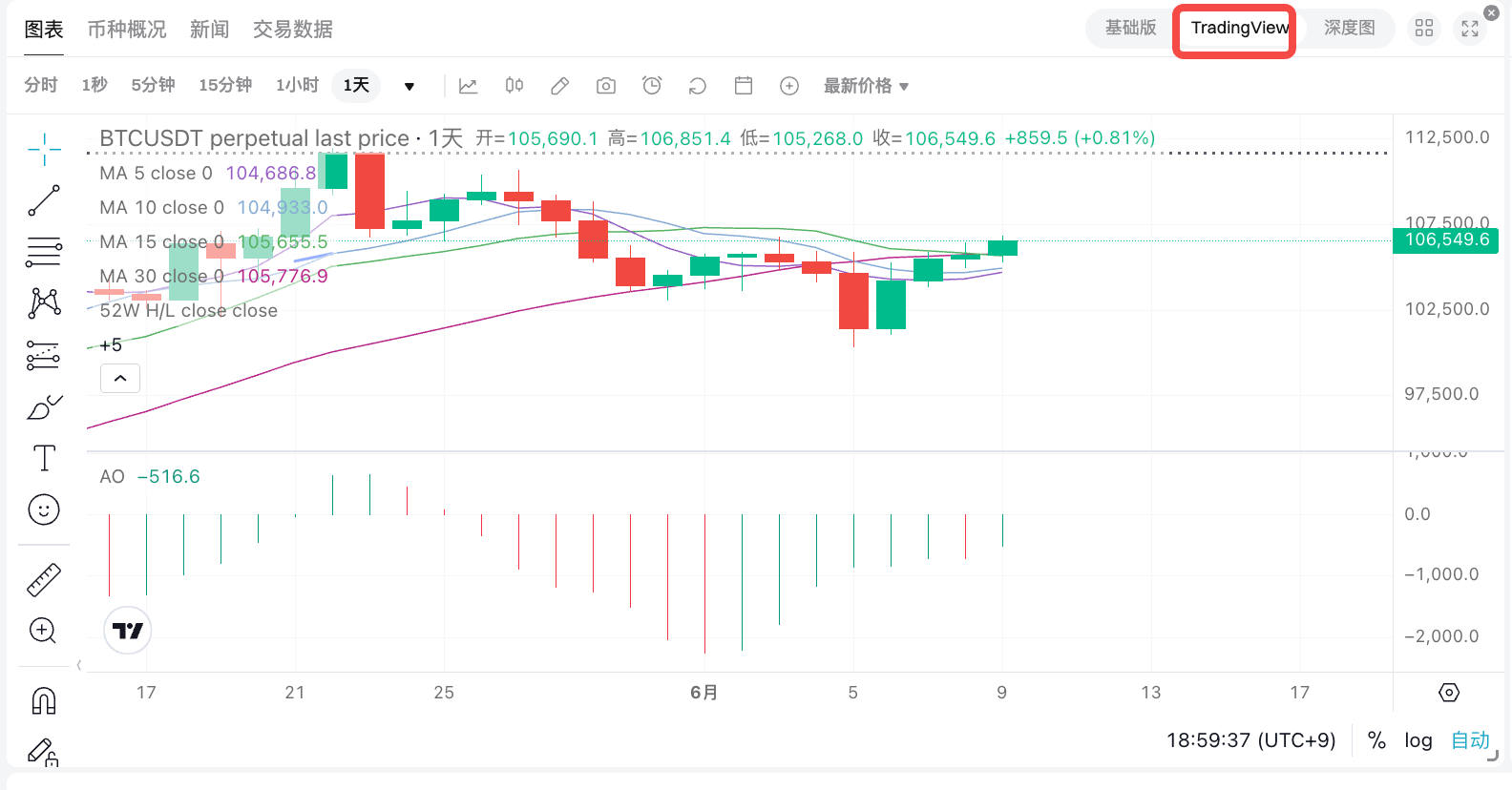1512x790 pixels.
Task: Select the text annotation tool
Action: pos(44,459)
